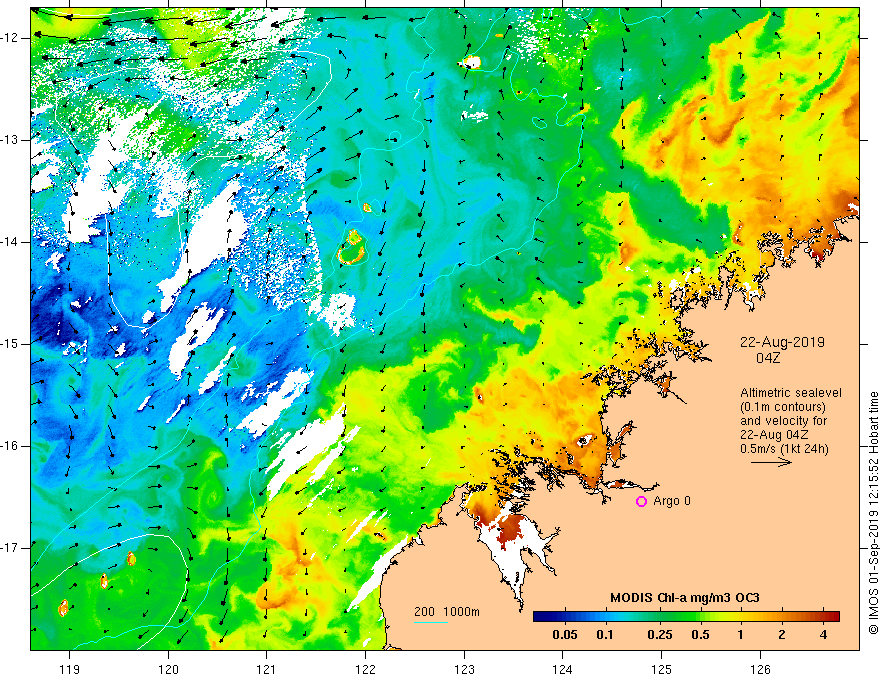Click colorbar label 0.05
The image size is (880, 680).
(x=565, y=635)
